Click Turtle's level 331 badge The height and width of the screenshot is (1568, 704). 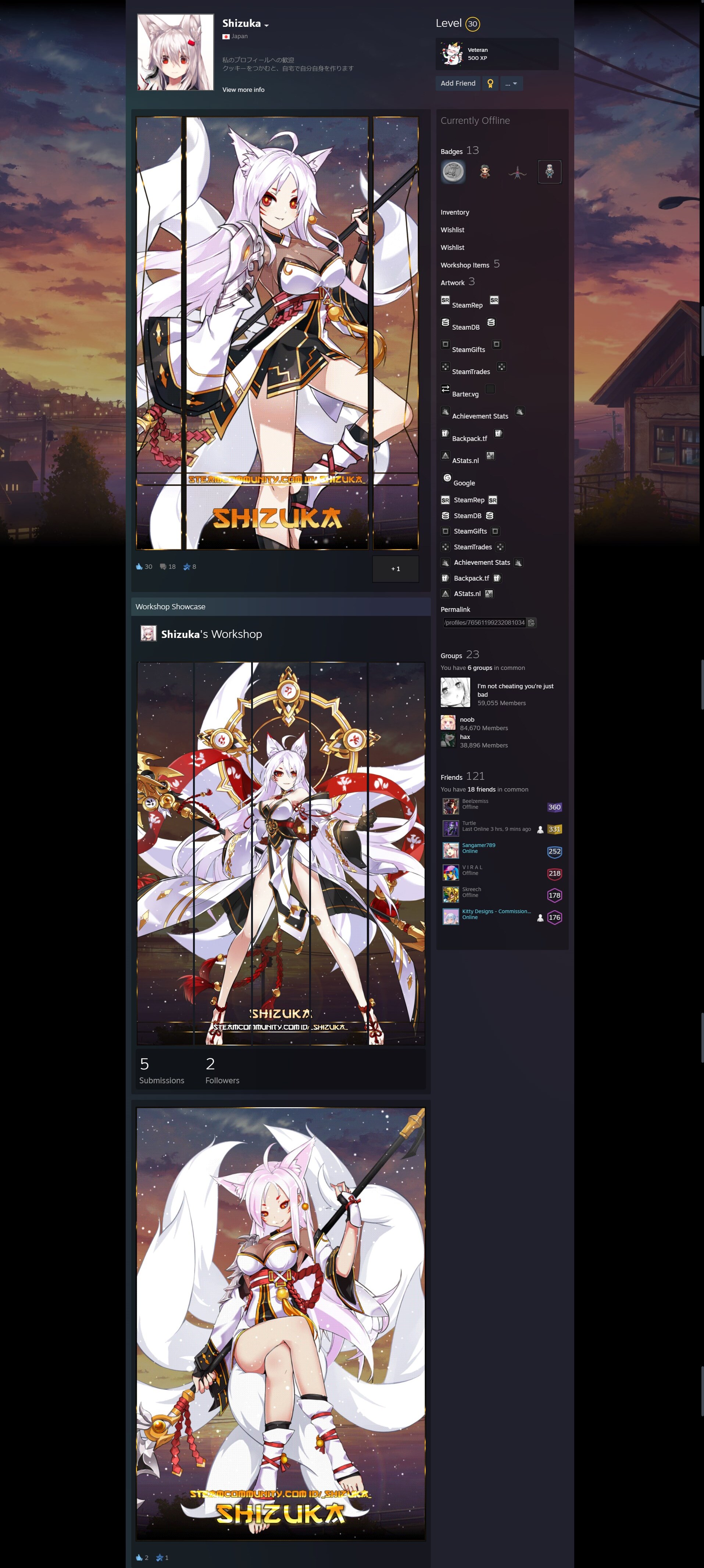click(x=554, y=830)
